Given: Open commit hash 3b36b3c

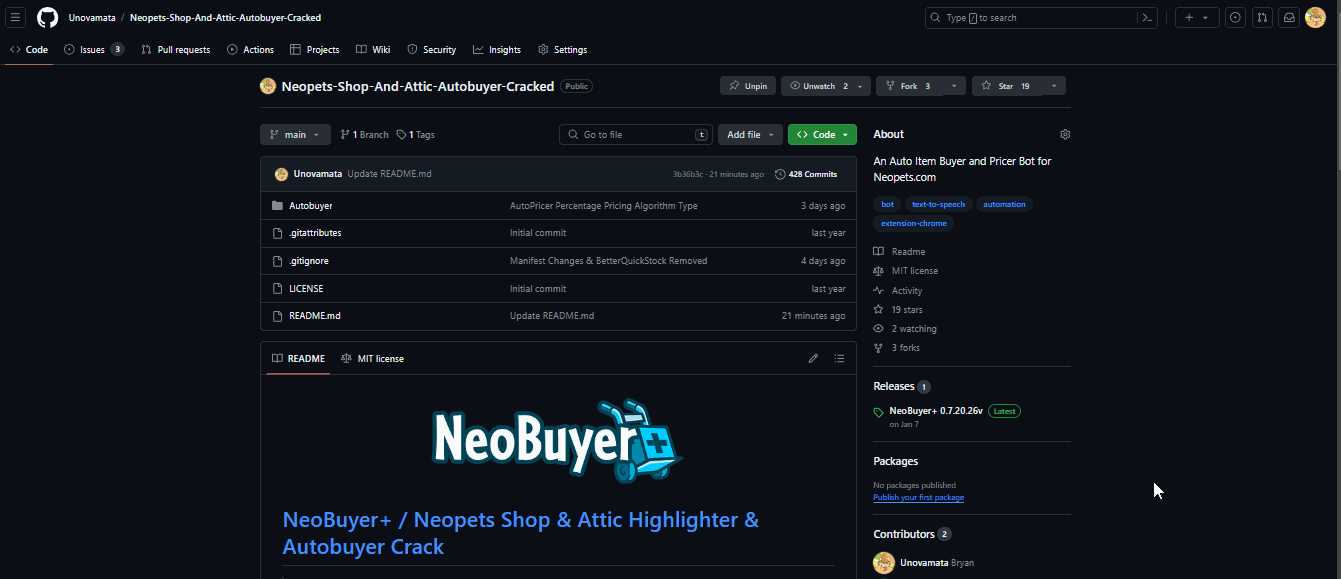Looking at the screenshot, I should [x=687, y=174].
